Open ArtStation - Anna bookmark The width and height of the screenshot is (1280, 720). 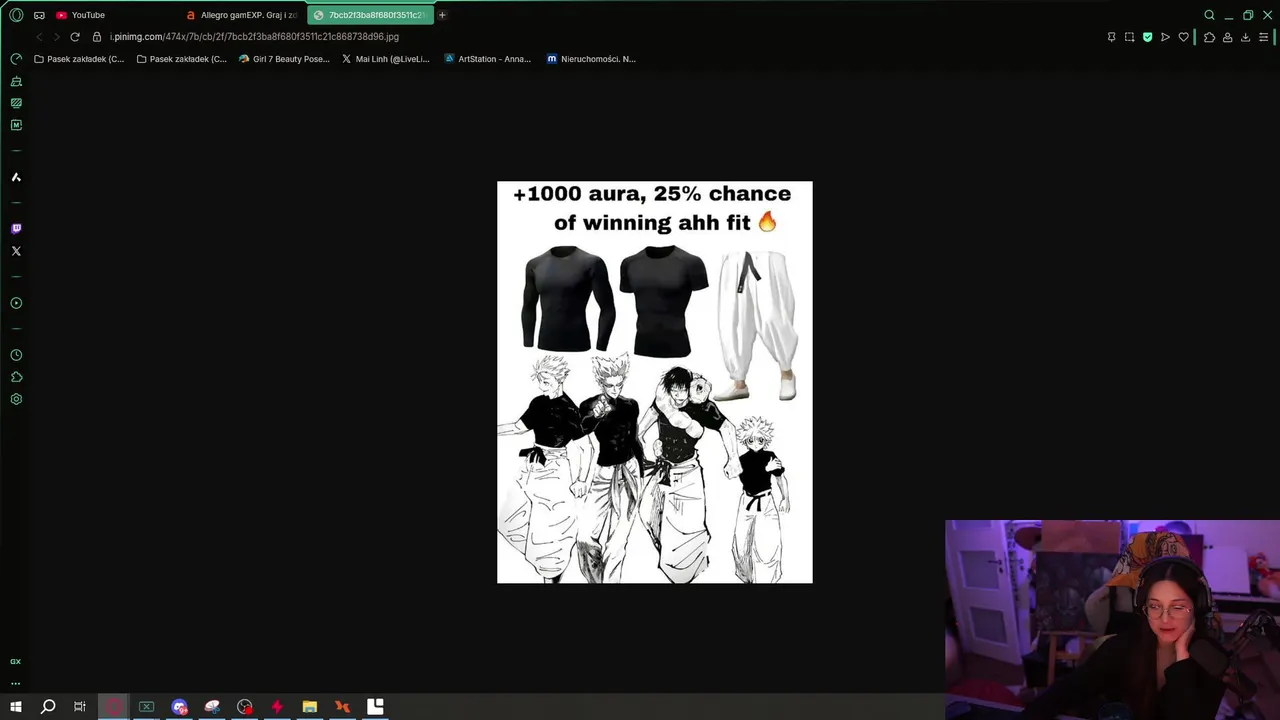pos(488,59)
